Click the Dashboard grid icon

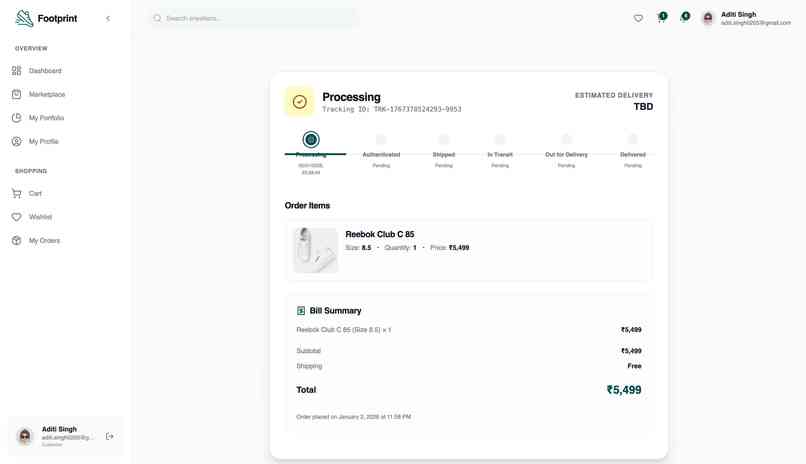coord(16,70)
